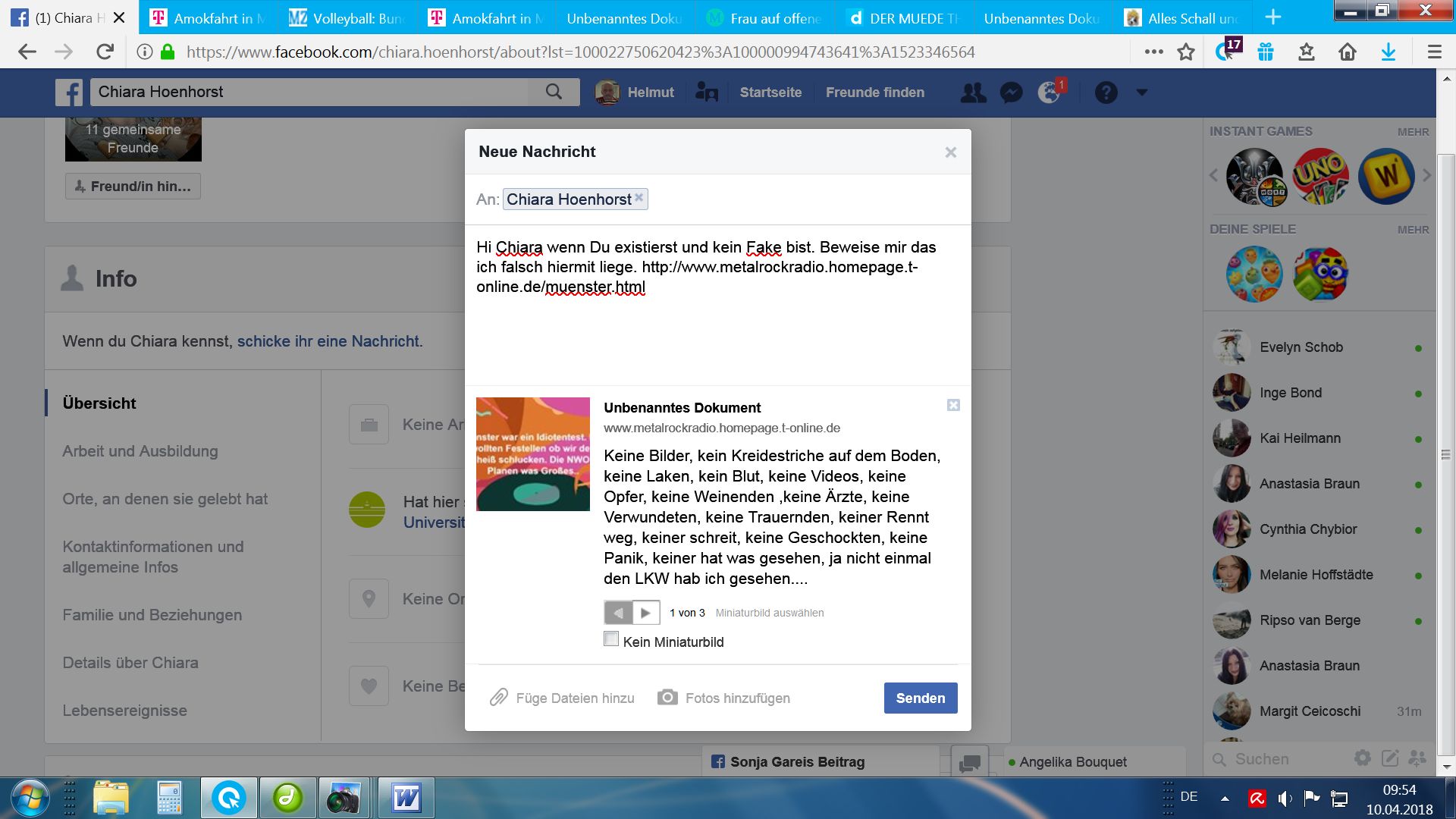Open chat settings gear icon
The image size is (1456, 819).
tap(1363, 758)
